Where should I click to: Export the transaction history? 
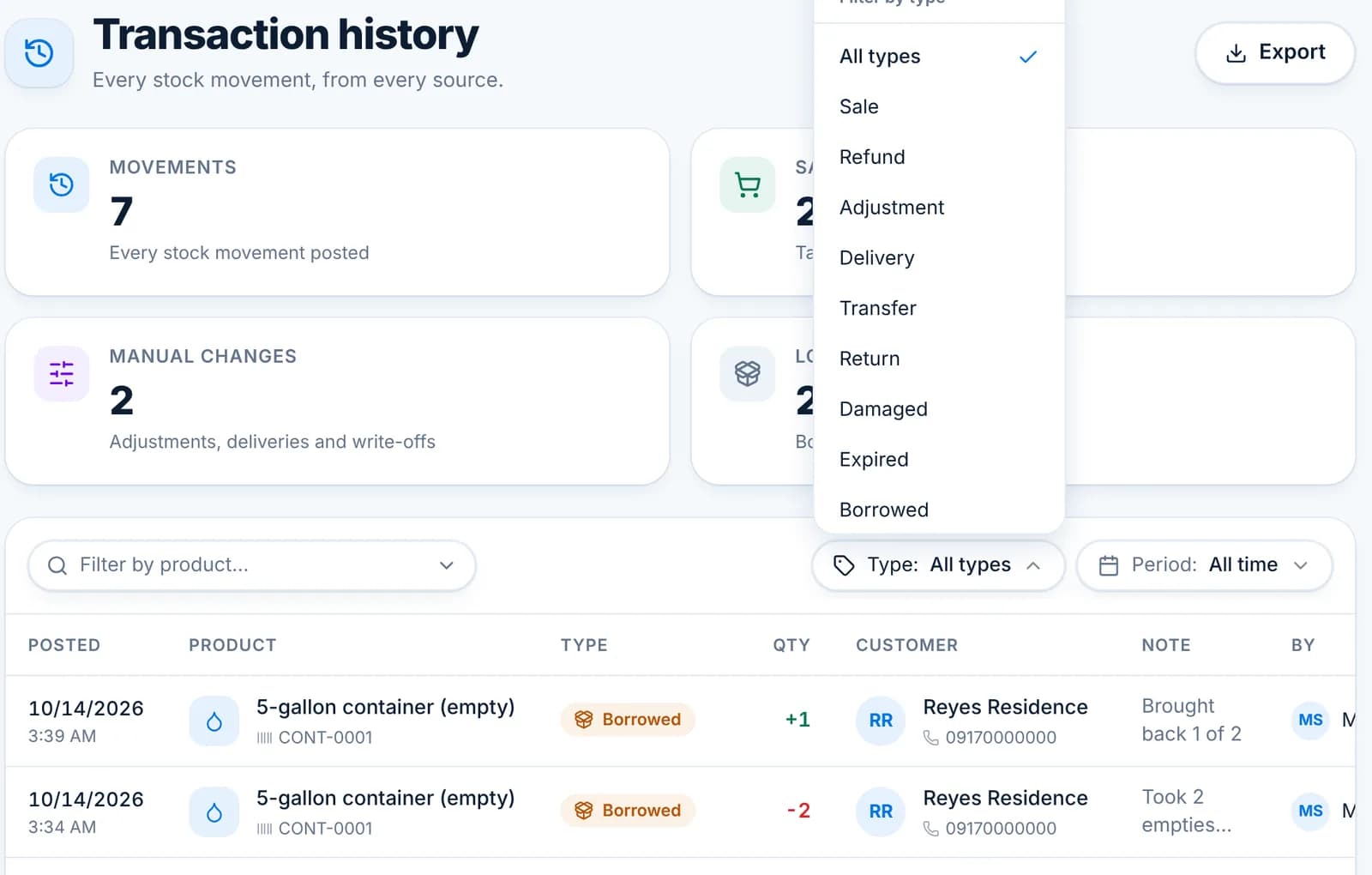[x=1275, y=53]
